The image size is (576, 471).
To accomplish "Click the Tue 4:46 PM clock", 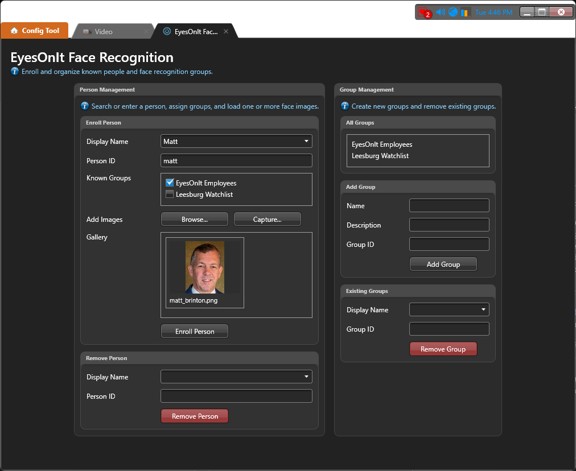I will click(x=493, y=12).
